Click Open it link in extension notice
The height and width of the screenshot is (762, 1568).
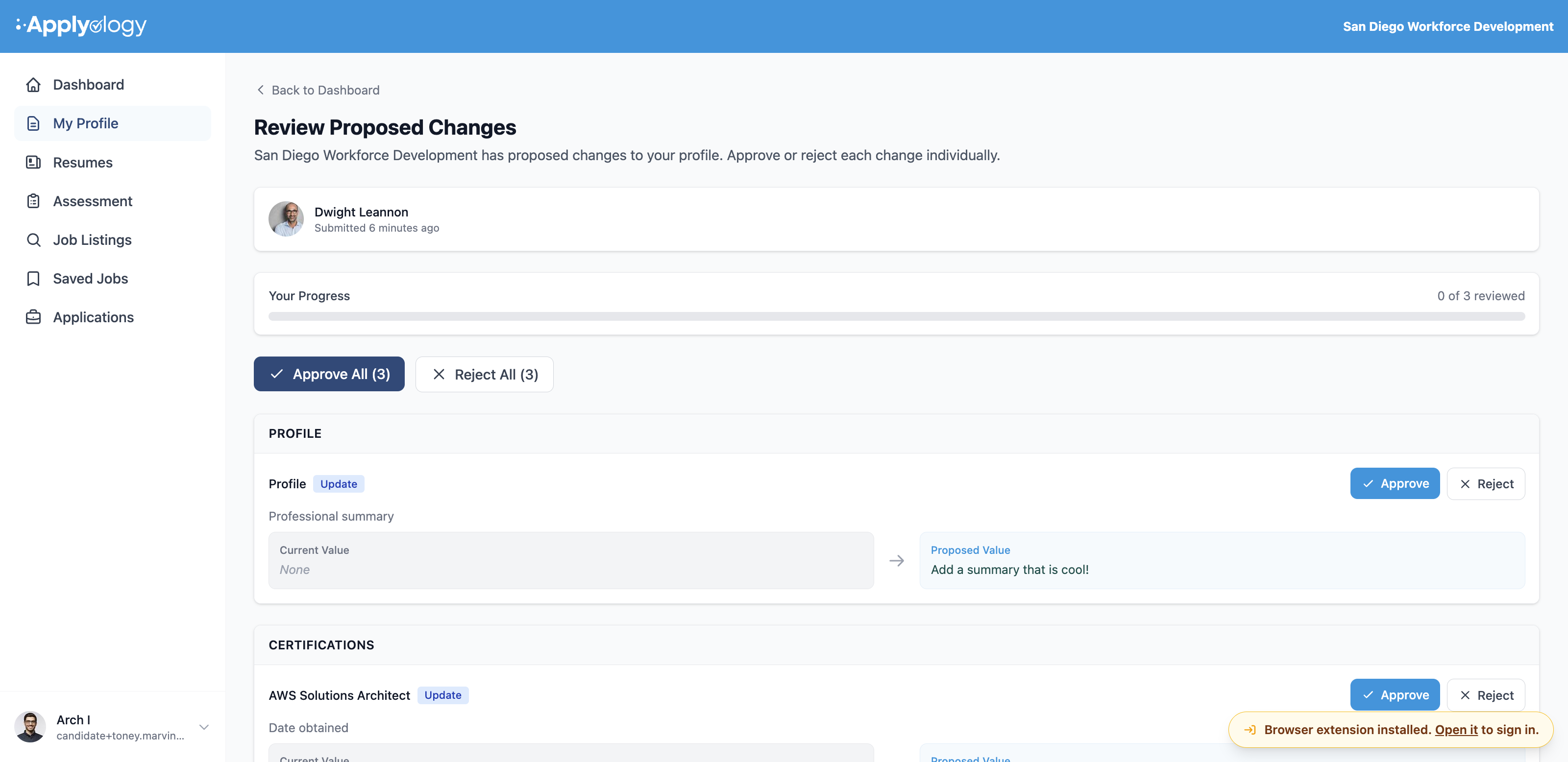click(1456, 730)
